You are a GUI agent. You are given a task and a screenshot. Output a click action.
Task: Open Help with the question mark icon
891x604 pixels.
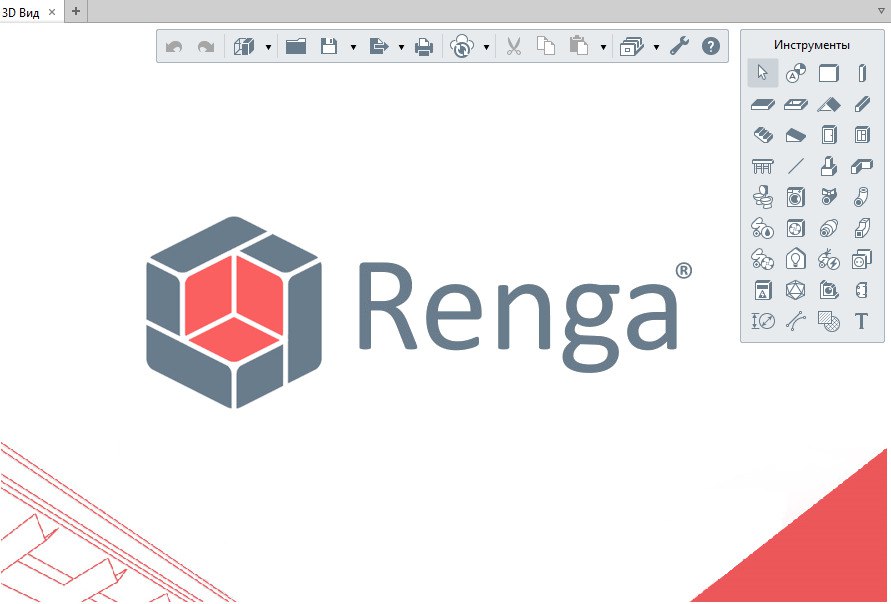pos(711,46)
